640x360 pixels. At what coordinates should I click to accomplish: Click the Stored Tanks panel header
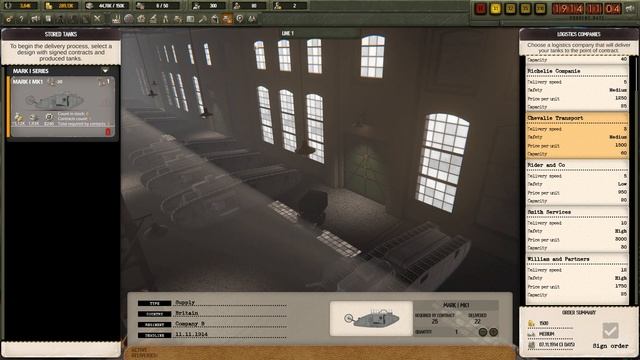tap(61, 34)
